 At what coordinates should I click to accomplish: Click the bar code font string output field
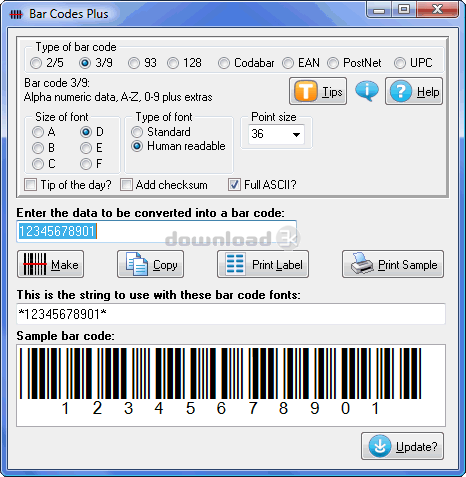click(231, 314)
